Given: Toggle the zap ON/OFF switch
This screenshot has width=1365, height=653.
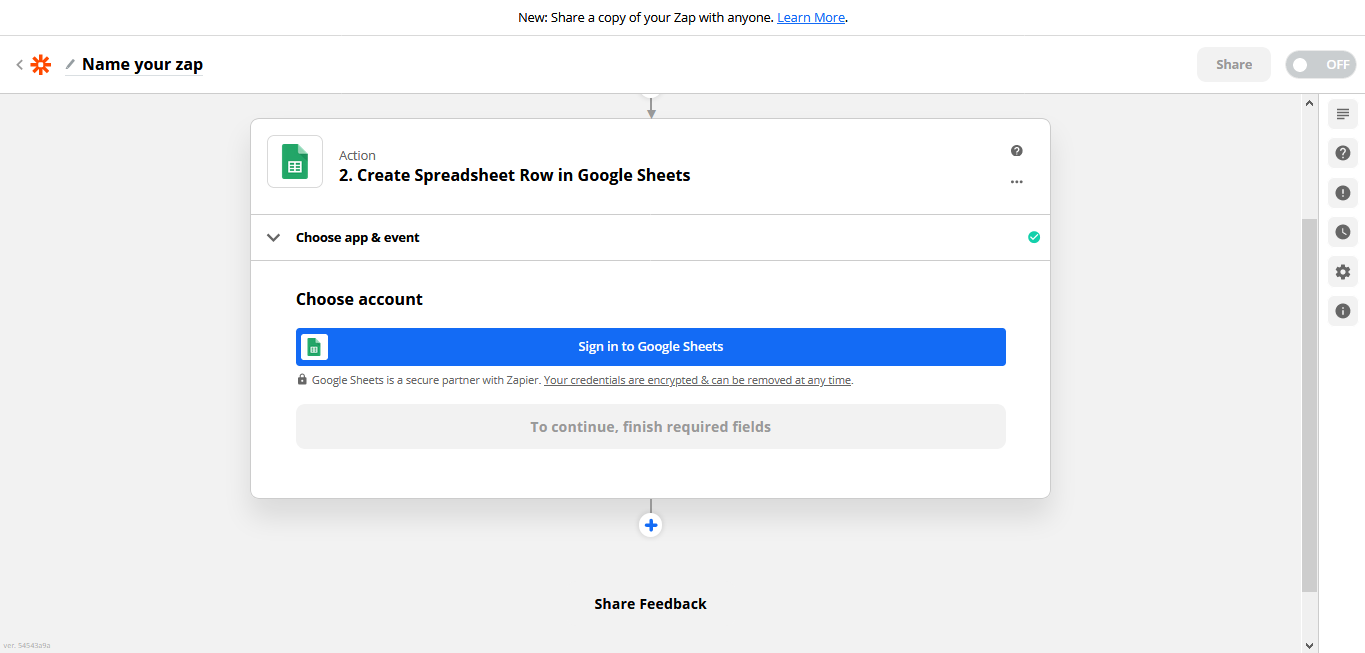Looking at the screenshot, I should (x=1319, y=65).
